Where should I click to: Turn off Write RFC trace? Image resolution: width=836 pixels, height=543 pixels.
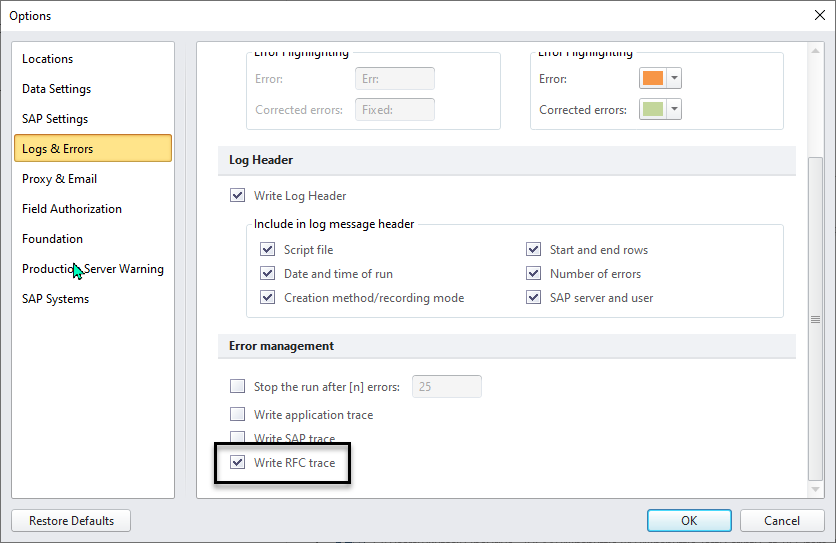click(x=237, y=463)
